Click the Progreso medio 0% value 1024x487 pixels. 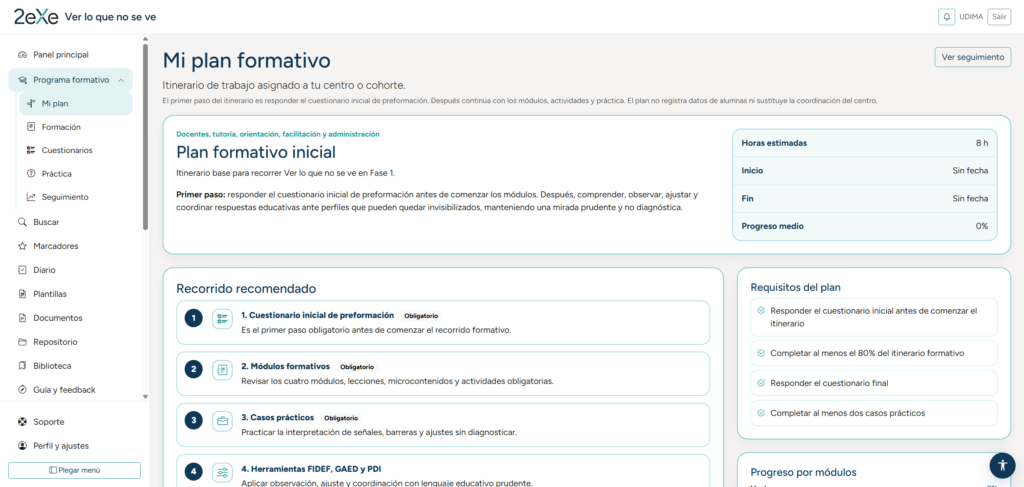pos(982,226)
